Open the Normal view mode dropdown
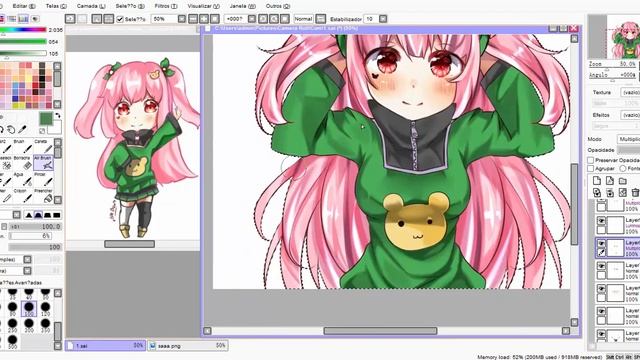Viewport: 640px width, 360px height. point(321,19)
